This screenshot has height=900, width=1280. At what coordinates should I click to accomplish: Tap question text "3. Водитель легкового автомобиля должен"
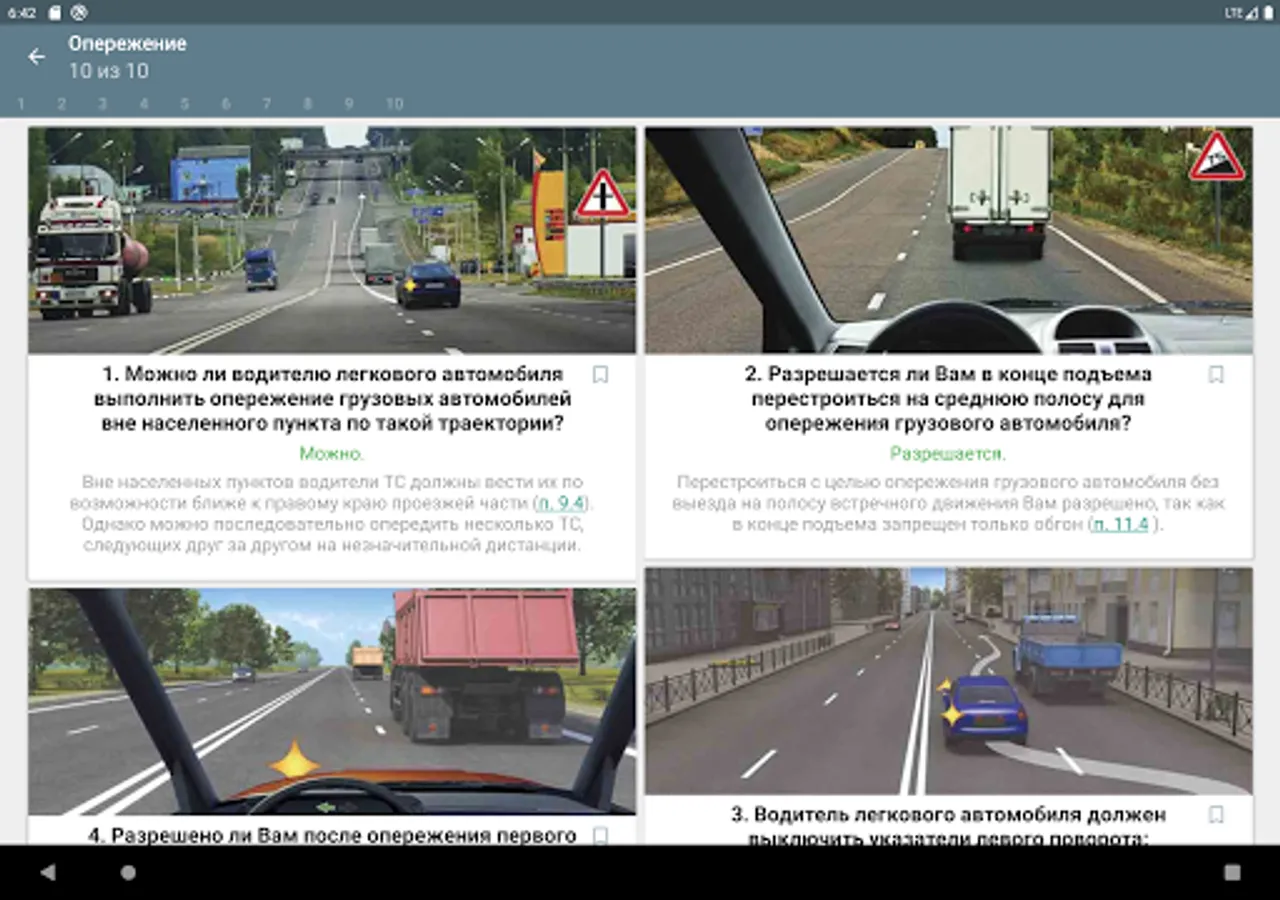(x=948, y=815)
